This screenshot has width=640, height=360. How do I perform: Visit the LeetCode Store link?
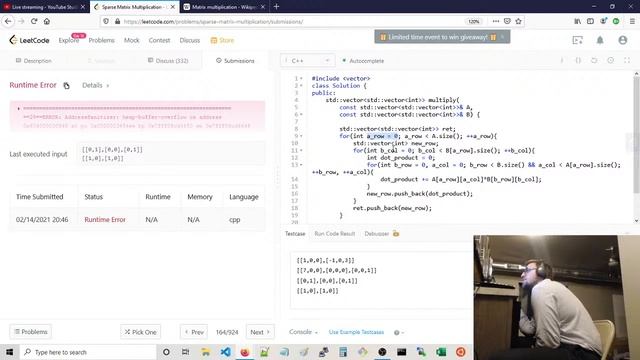pos(222,40)
